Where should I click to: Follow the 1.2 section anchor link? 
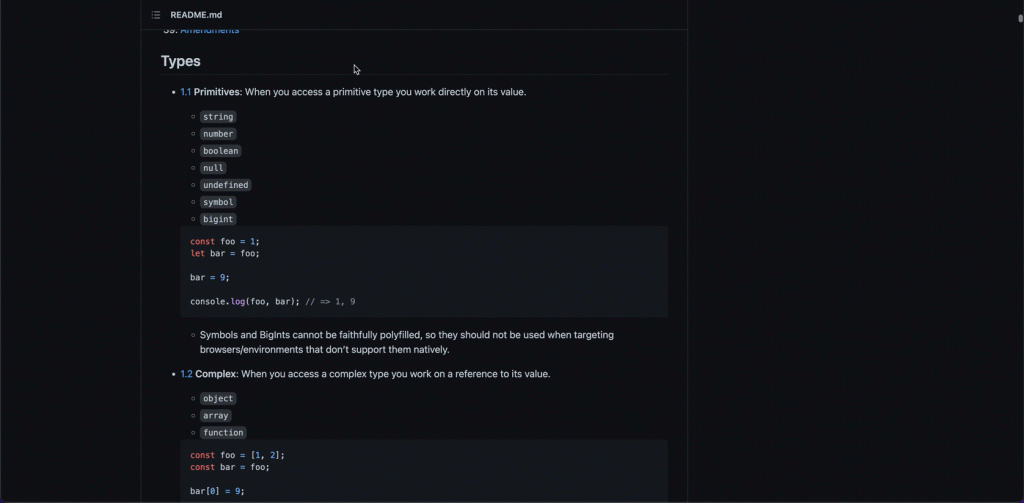186,374
